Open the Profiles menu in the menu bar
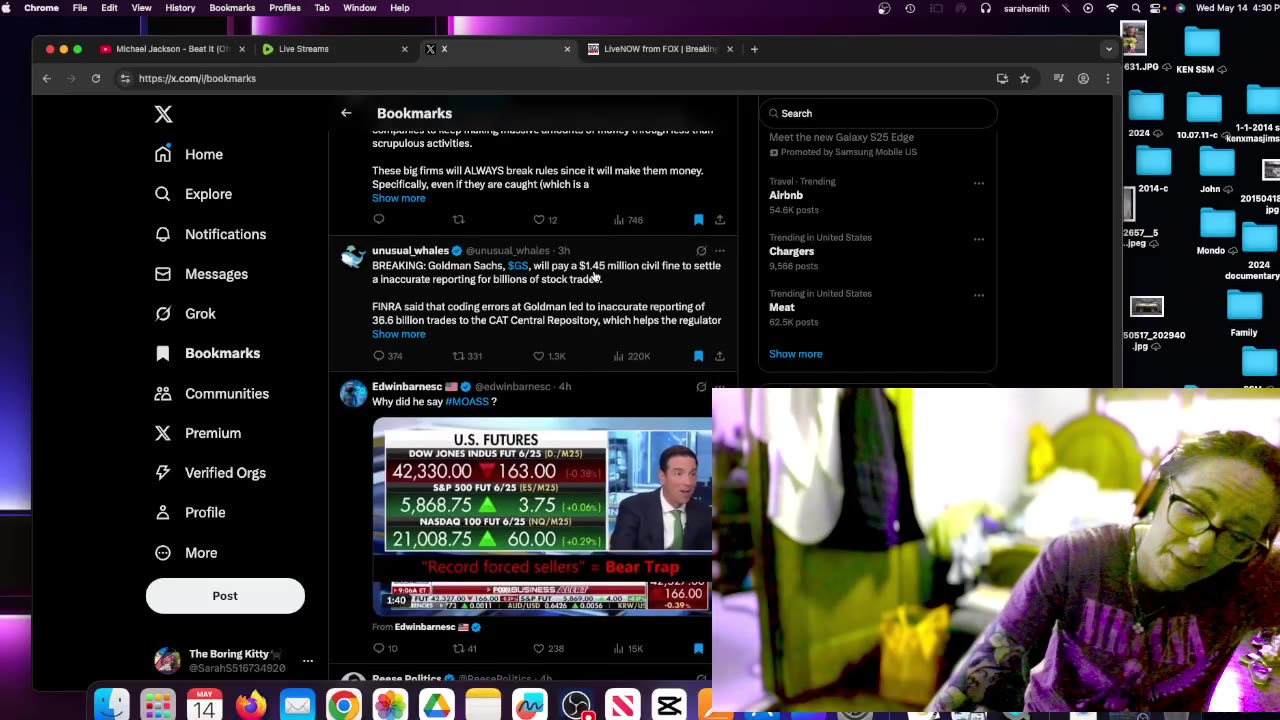 (x=285, y=8)
